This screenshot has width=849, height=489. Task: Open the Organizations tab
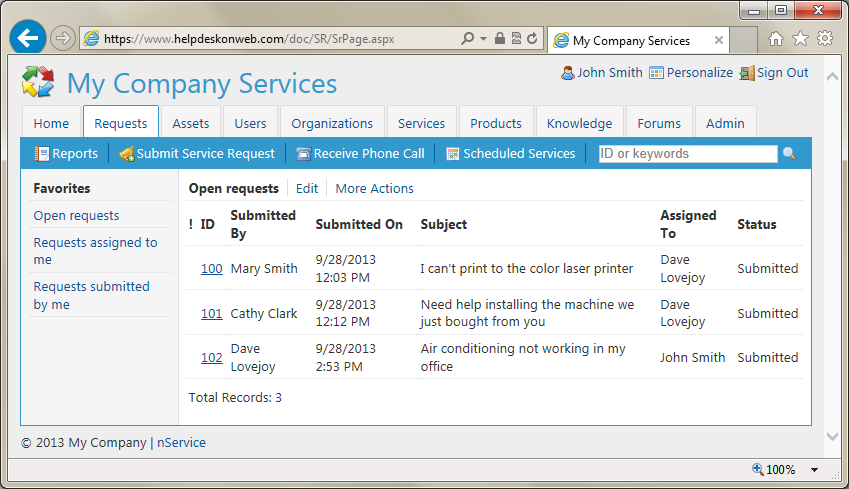332,123
